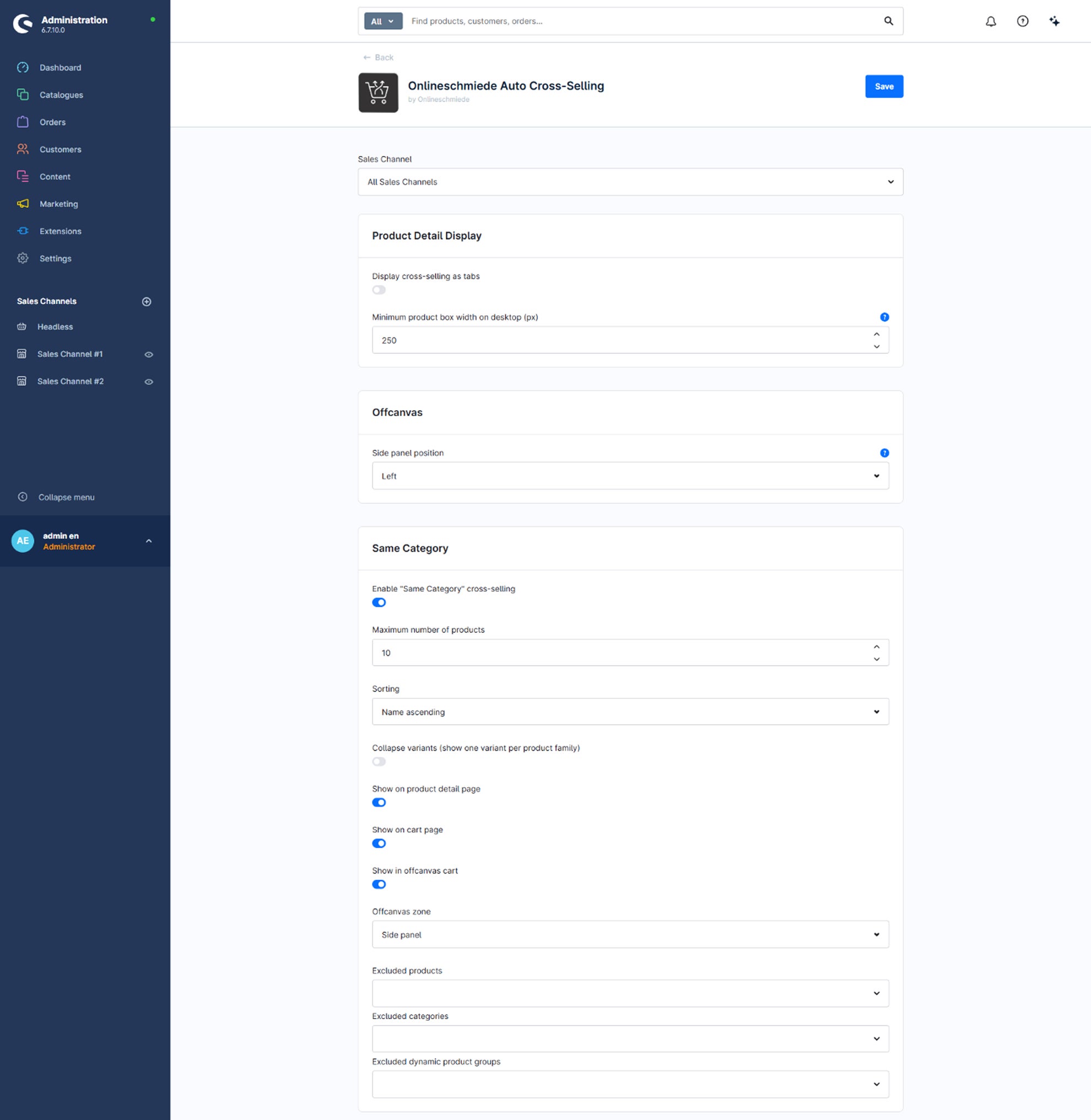Screen dimensions: 1091x1120
Task: Open the AI sparkle icon in header
Action: pyautogui.click(x=1054, y=21)
